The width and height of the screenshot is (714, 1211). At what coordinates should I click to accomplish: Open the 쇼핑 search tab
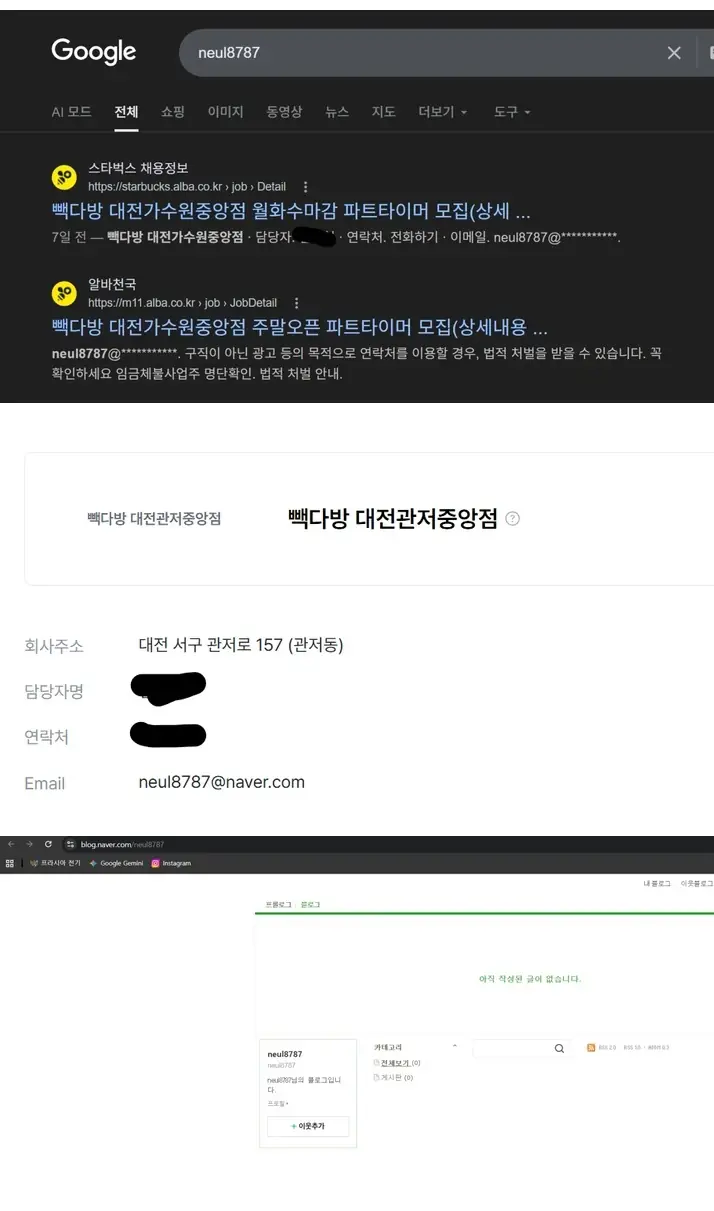pyautogui.click(x=173, y=112)
